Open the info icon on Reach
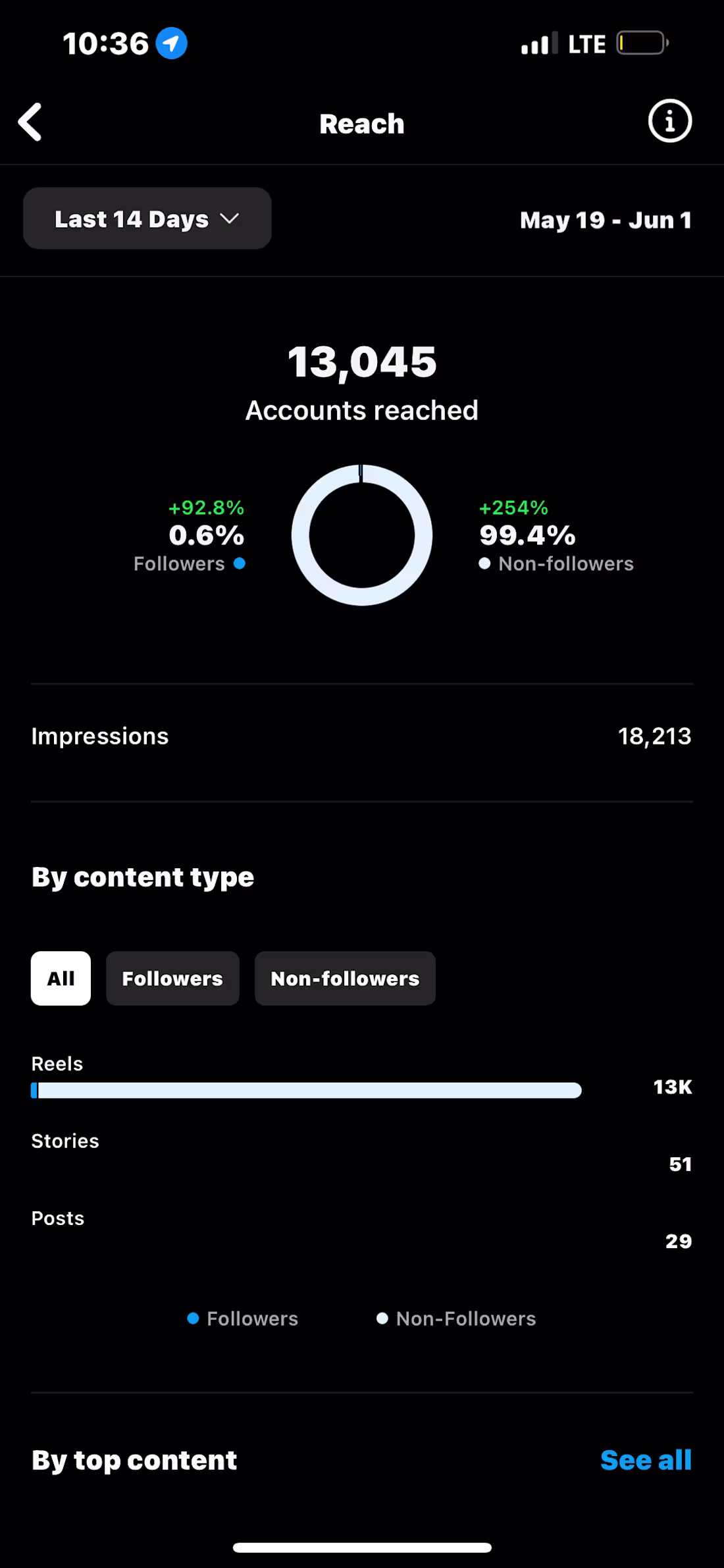Image resolution: width=724 pixels, height=1568 pixels. (x=669, y=122)
